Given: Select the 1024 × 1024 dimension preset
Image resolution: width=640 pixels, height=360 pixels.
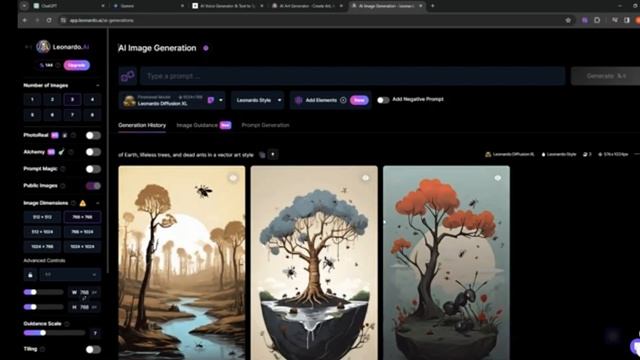Looking at the screenshot, I should [82, 247].
